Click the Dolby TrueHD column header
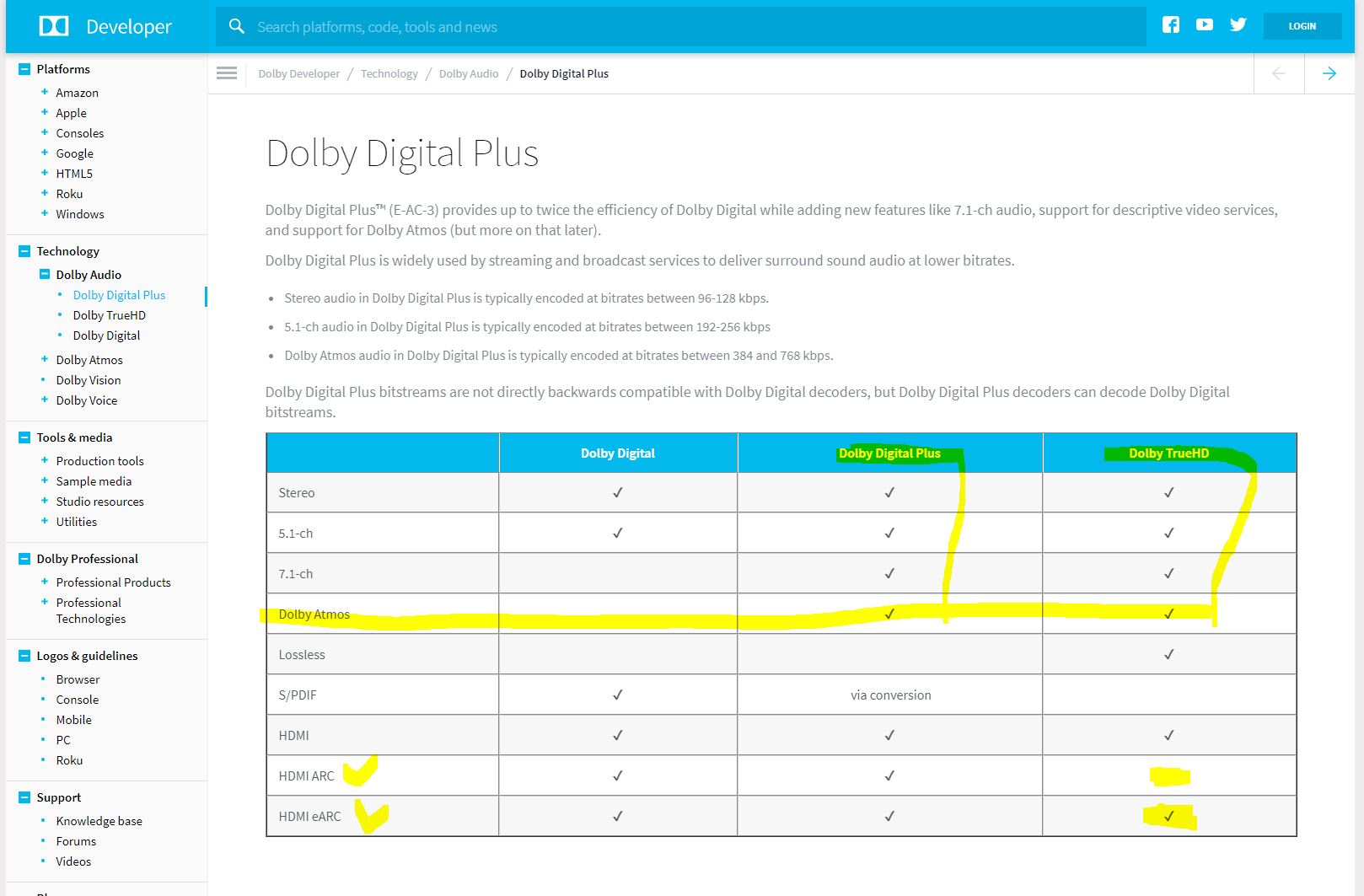The image size is (1364, 896). pos(1168,453)
